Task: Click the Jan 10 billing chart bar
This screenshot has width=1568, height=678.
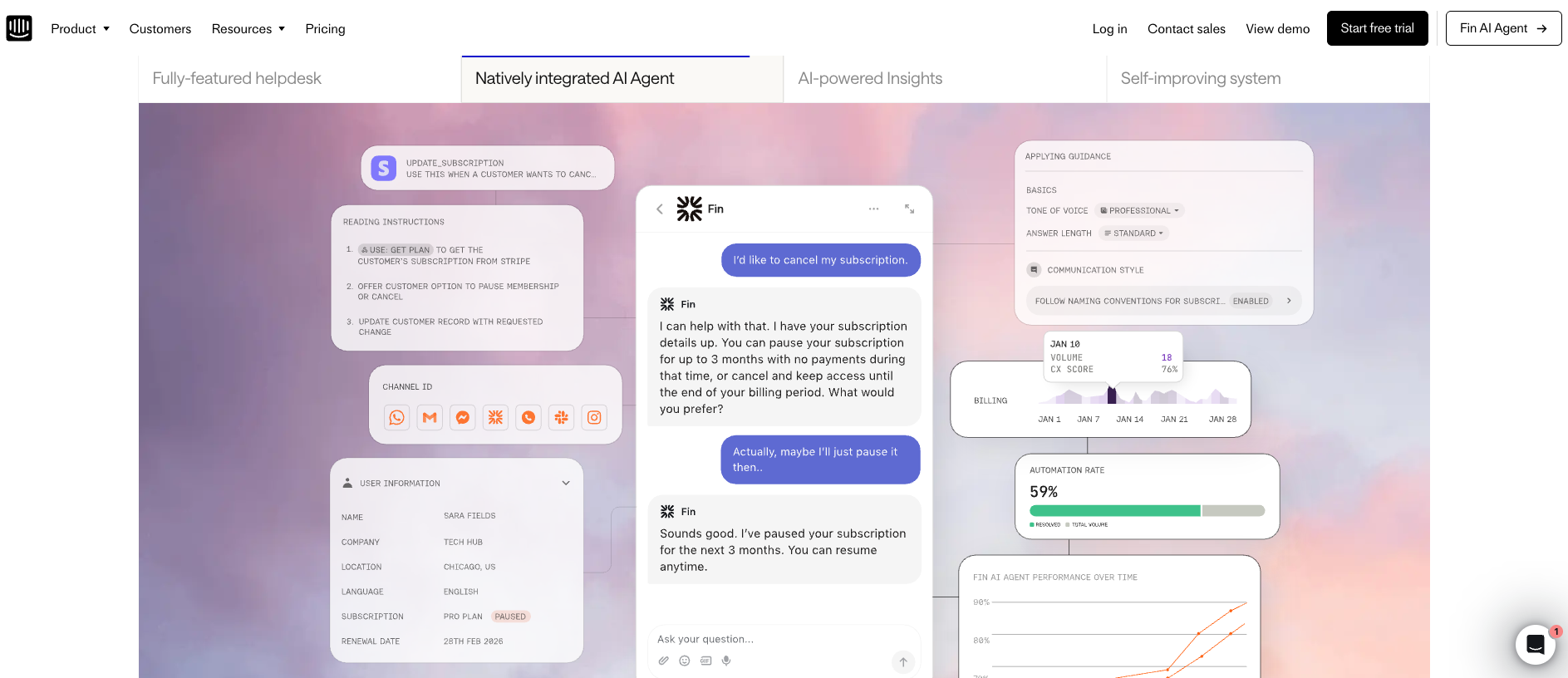Action: (x=1112, y=395)
